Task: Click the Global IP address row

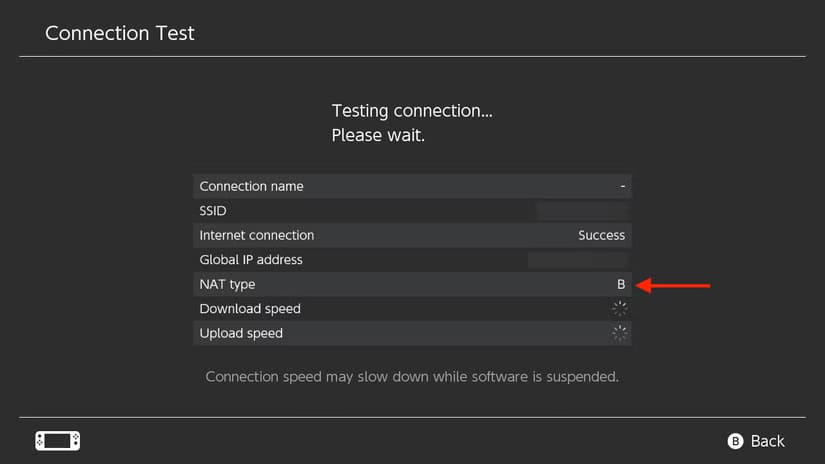Action: (x=412, y=259)
